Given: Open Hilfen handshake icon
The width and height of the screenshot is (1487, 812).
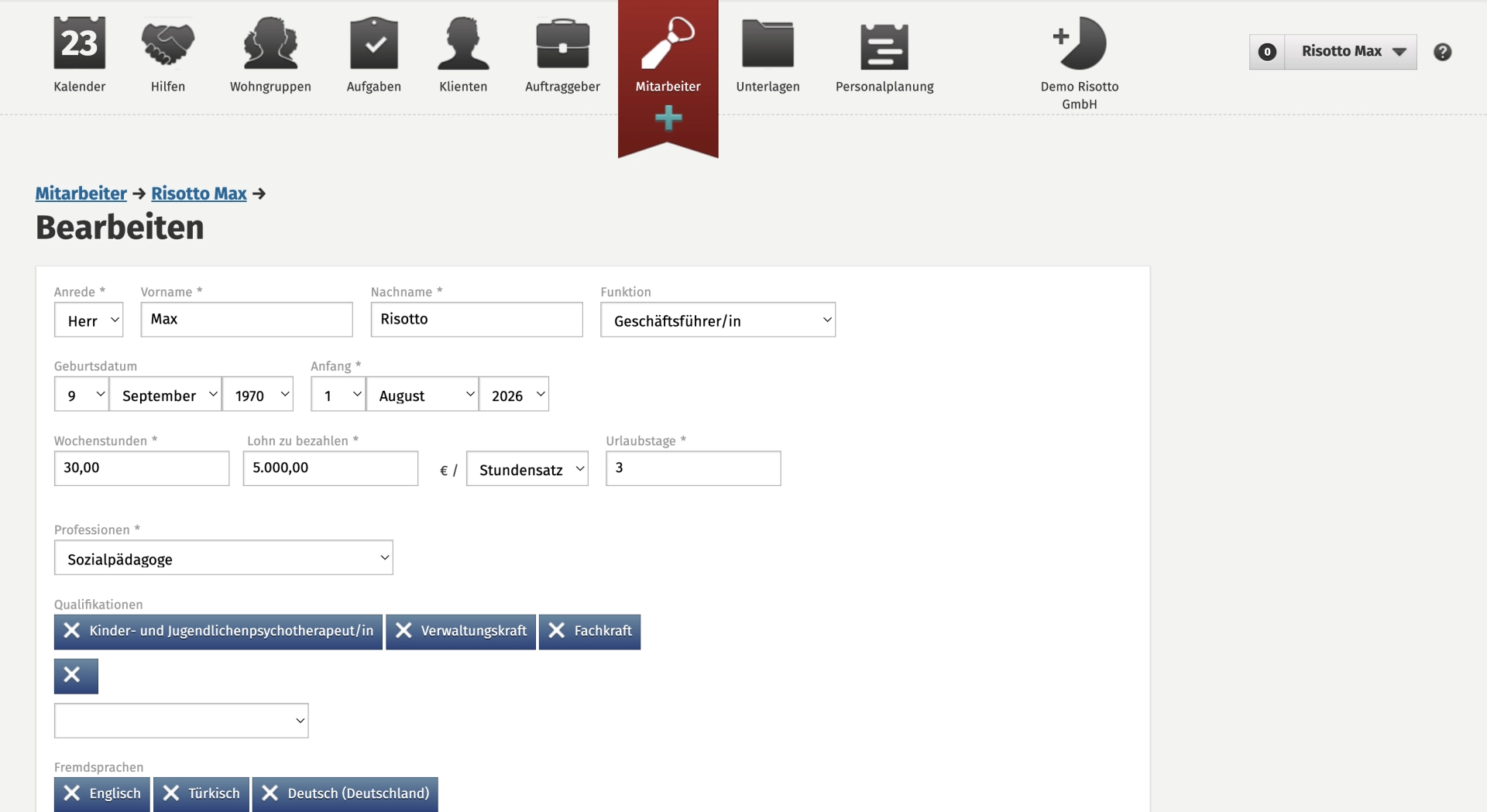Looking at the screenshot, I should 167,43.
